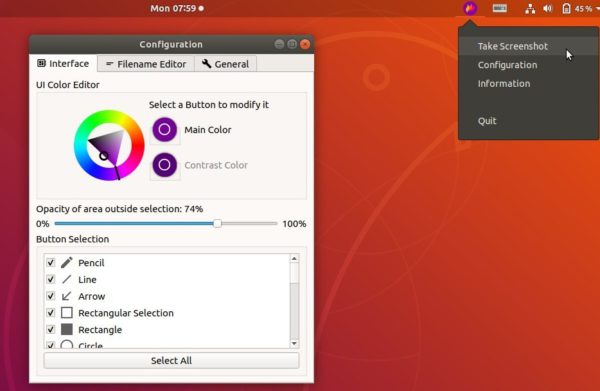Open the clock showing Mon 07:59
600x391 pixels.
tap(177, 8)
